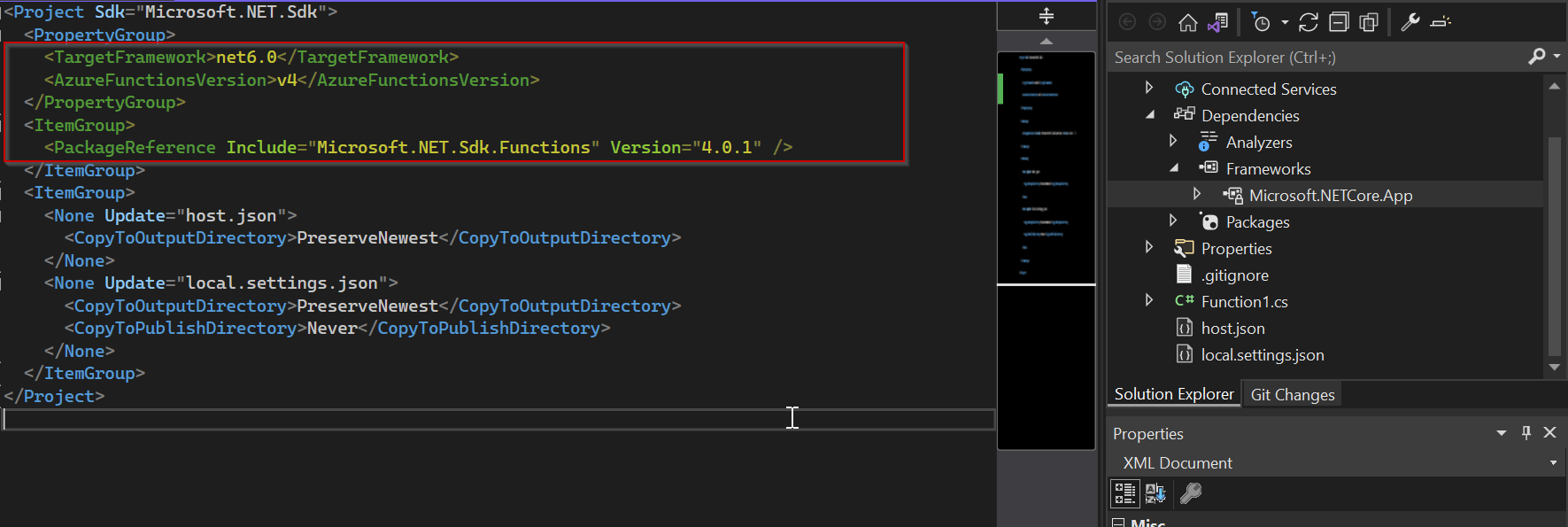Toggle Preview Selected Items in Solution Explorer
This screenshot has width=1568, height=527.
coord(1441,22)
